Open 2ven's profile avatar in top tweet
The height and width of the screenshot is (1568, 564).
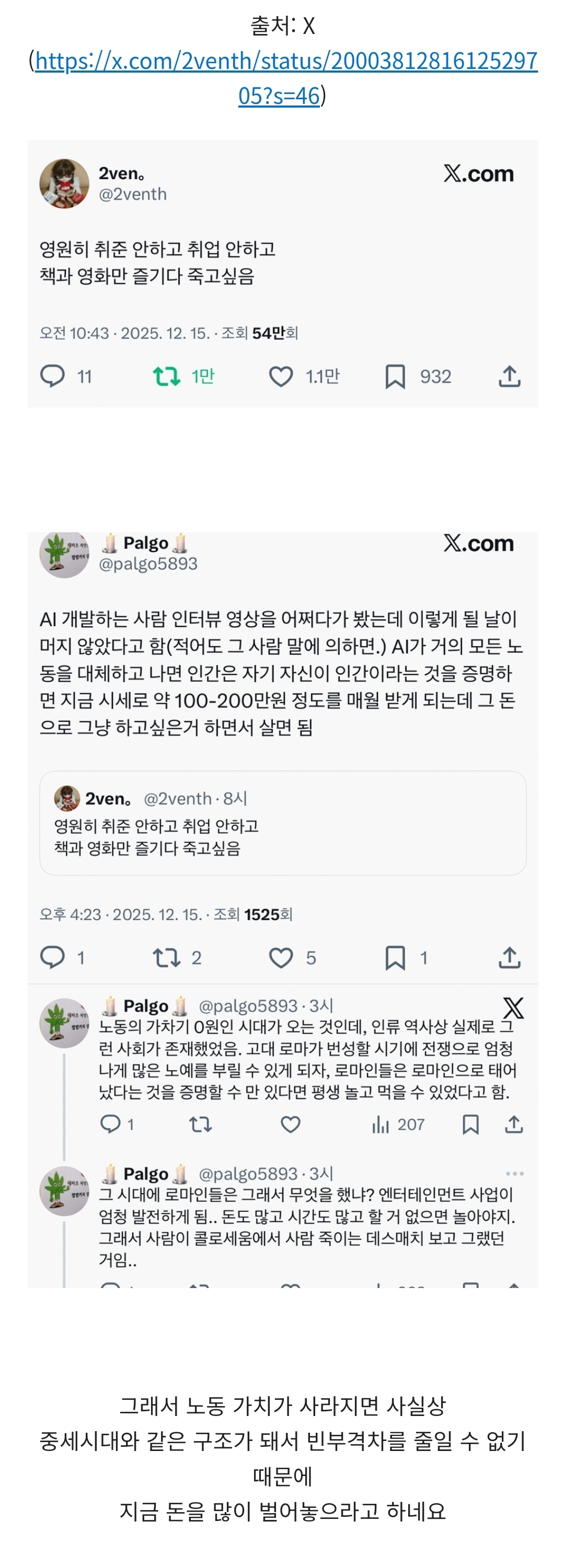[65, 183]
